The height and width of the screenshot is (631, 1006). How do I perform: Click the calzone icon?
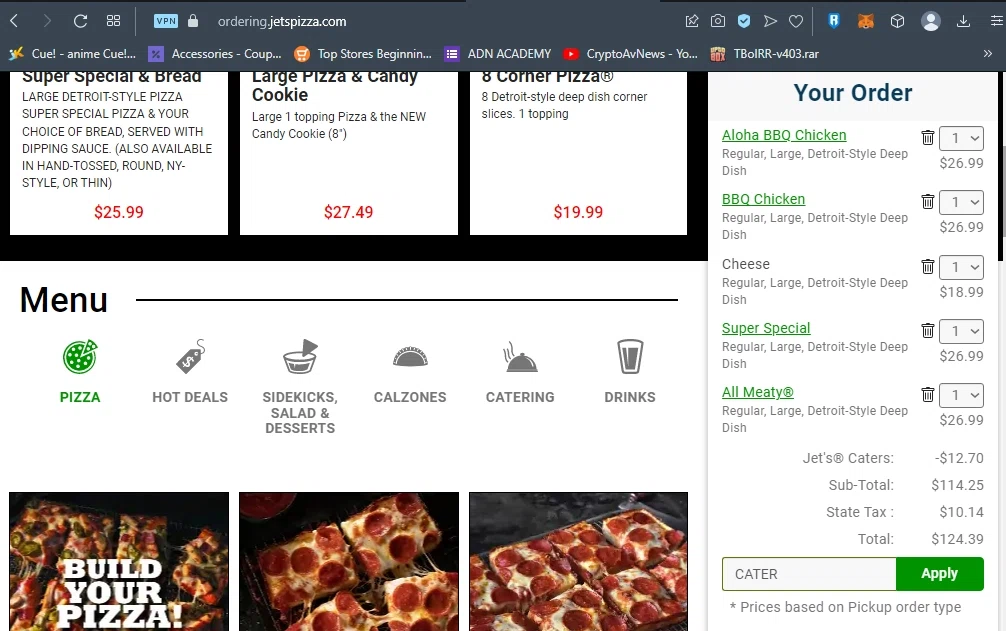410,357
